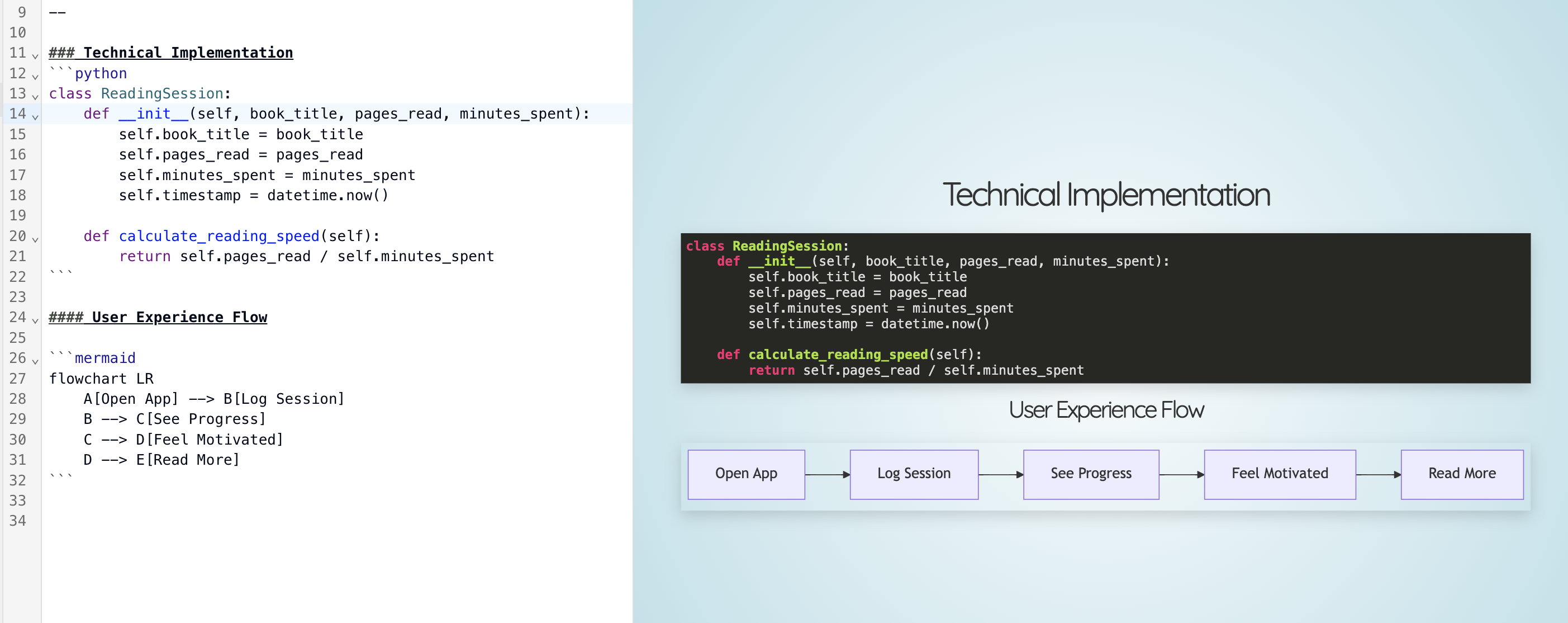
Task: Place cursor on the flowchart LR line
Action: point(102,378)
